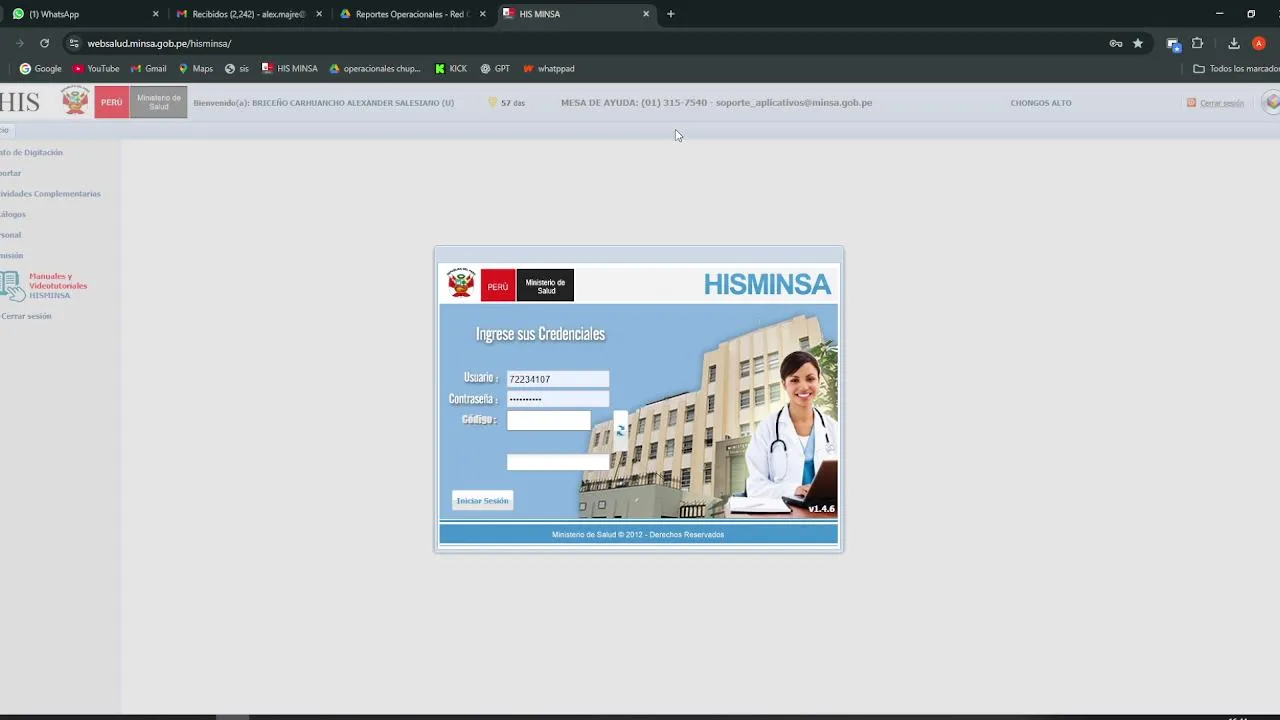Click Cerrar sesión link in top header
1280x720 pixels.
coord(1221,103)
